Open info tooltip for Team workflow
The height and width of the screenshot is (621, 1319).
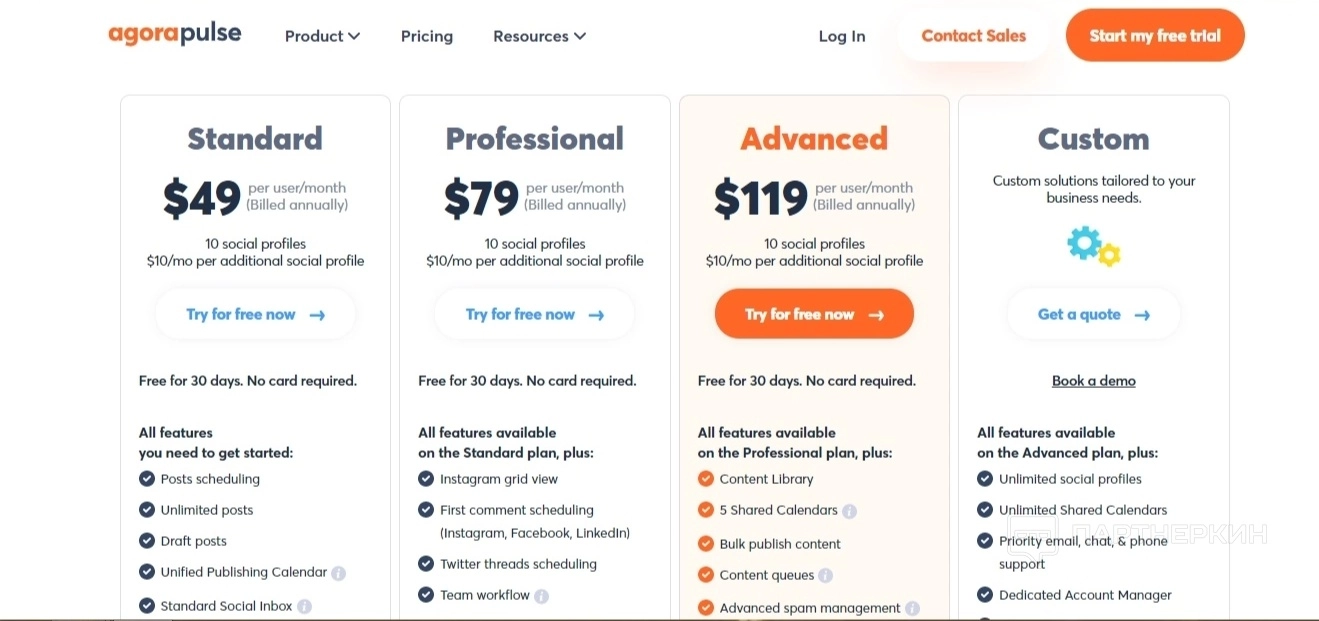(541, 596)
